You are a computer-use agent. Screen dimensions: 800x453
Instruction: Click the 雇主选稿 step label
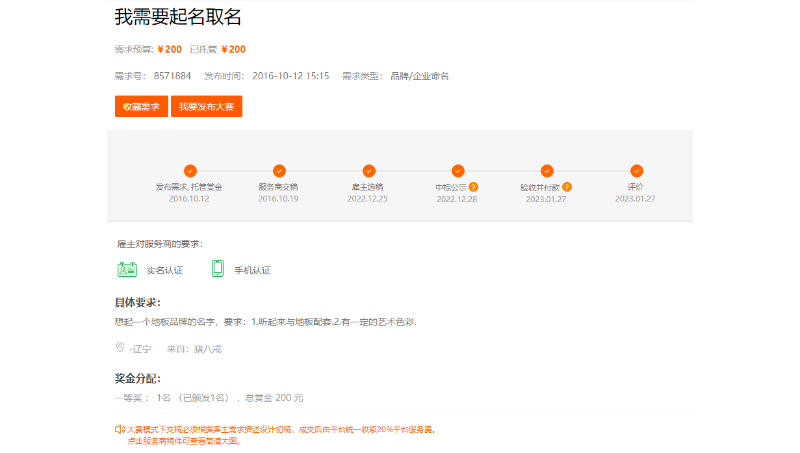tap(367, 187)
